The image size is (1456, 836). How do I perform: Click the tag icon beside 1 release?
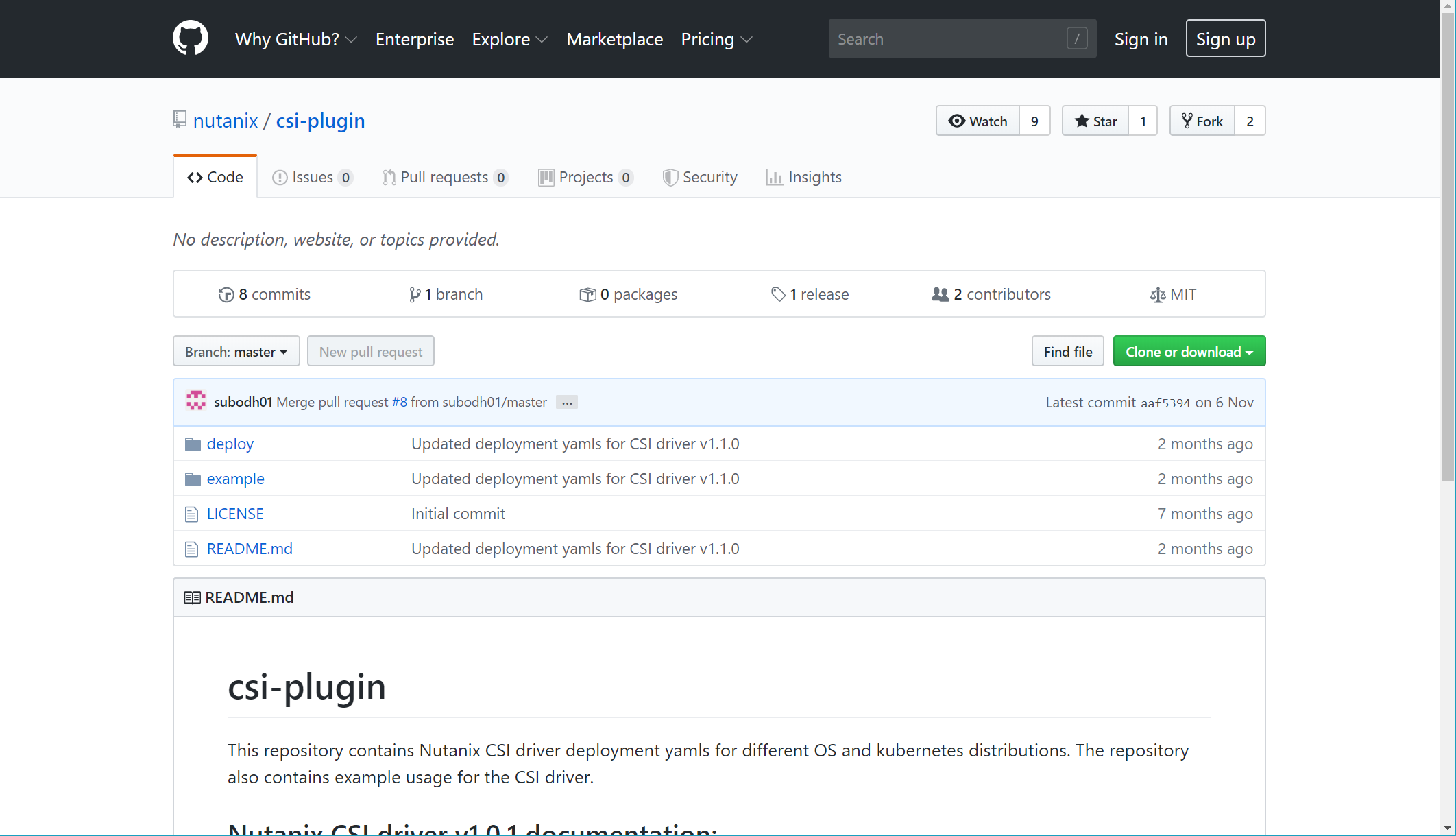(778, 294)
